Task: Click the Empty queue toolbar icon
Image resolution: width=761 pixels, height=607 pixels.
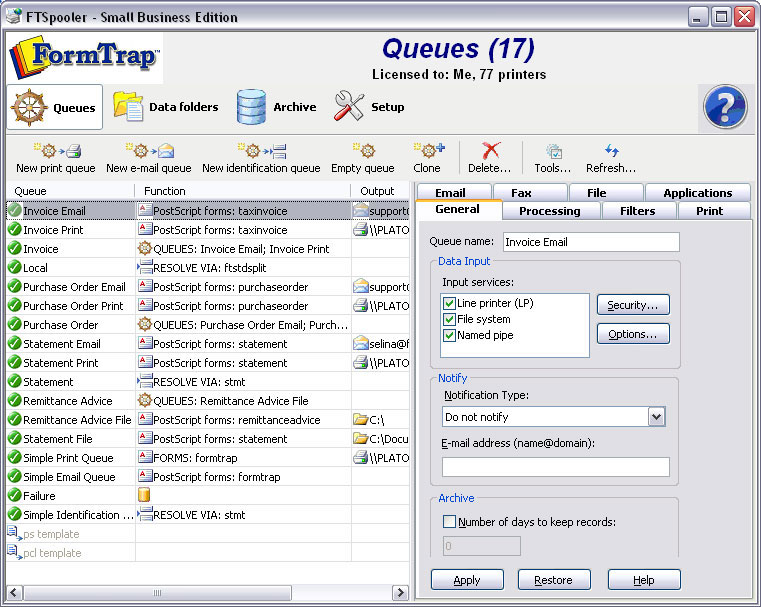Action: (x=363, y=152)
